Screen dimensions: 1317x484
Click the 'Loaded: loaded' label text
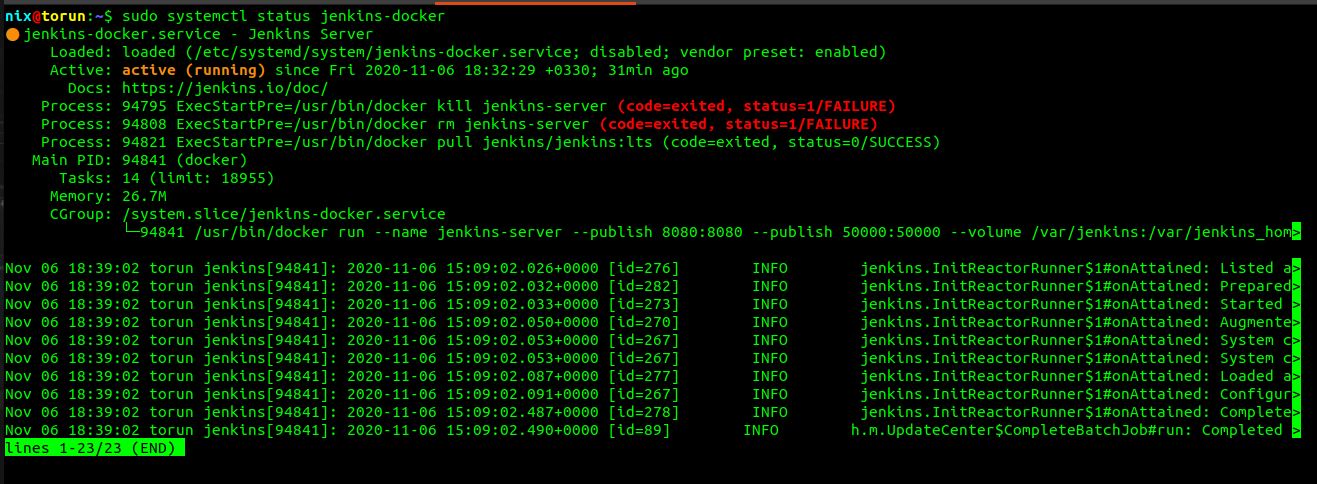113,53
